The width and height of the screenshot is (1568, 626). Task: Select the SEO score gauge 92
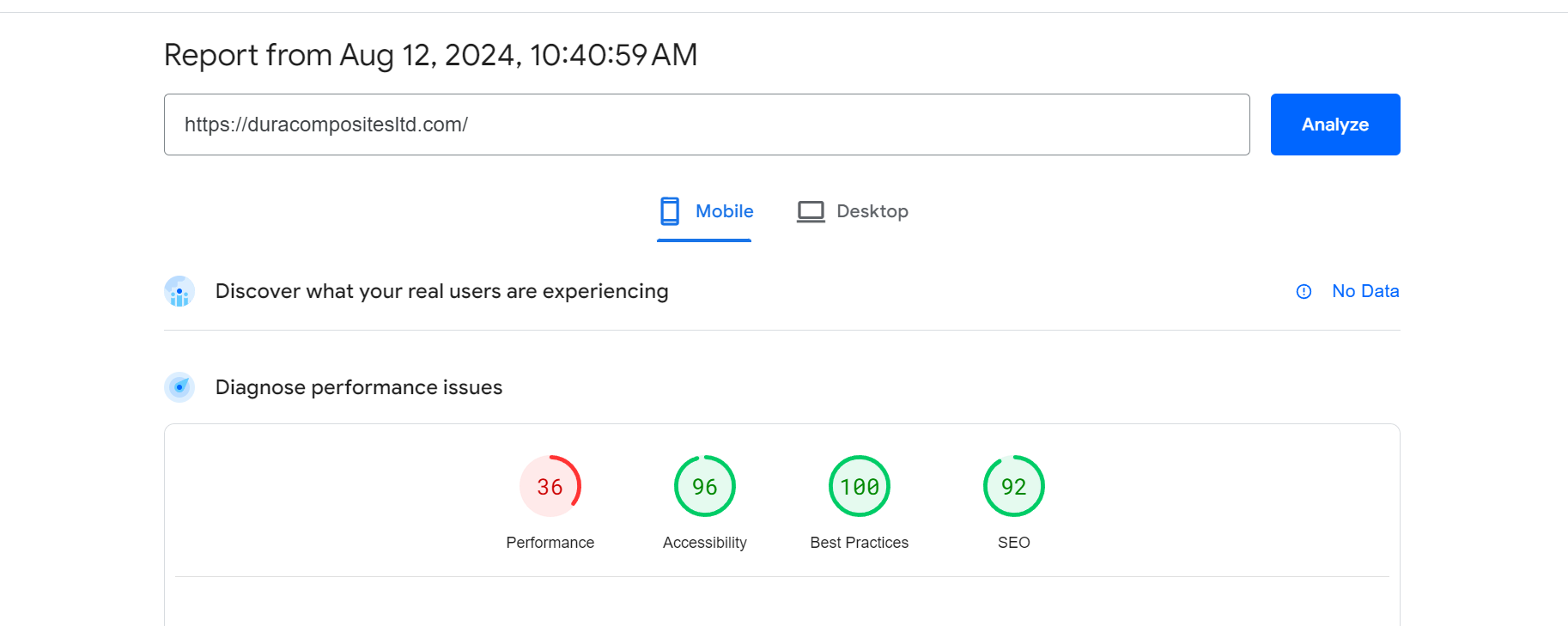1014,486
